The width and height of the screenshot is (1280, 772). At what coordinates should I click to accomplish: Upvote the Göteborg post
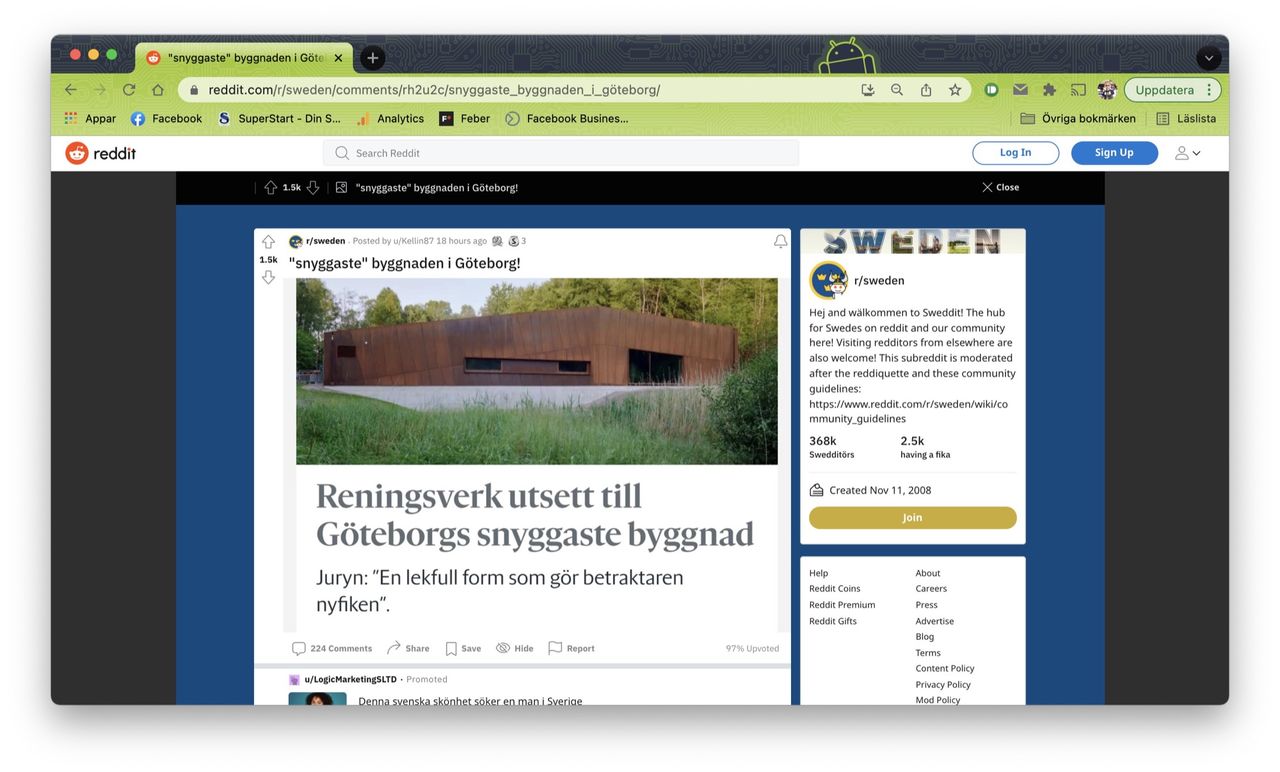[268, 241]
